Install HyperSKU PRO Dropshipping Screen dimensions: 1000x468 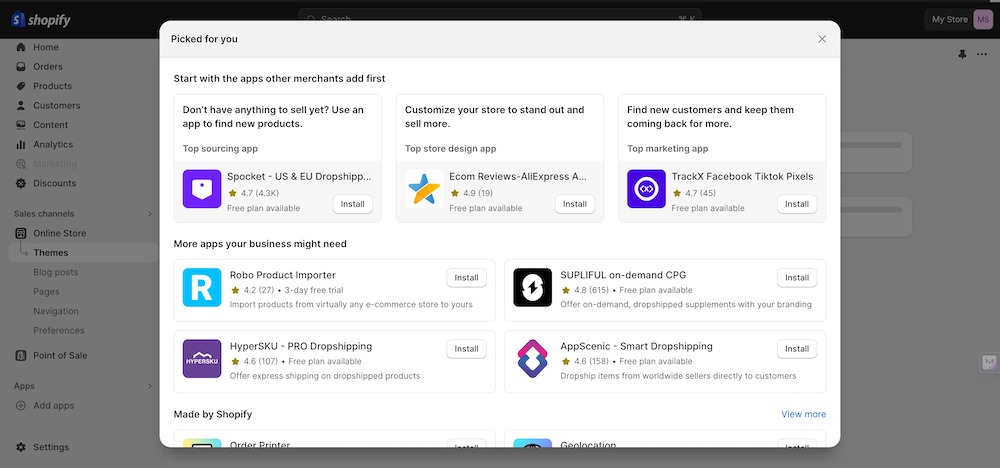pos(466,349)
